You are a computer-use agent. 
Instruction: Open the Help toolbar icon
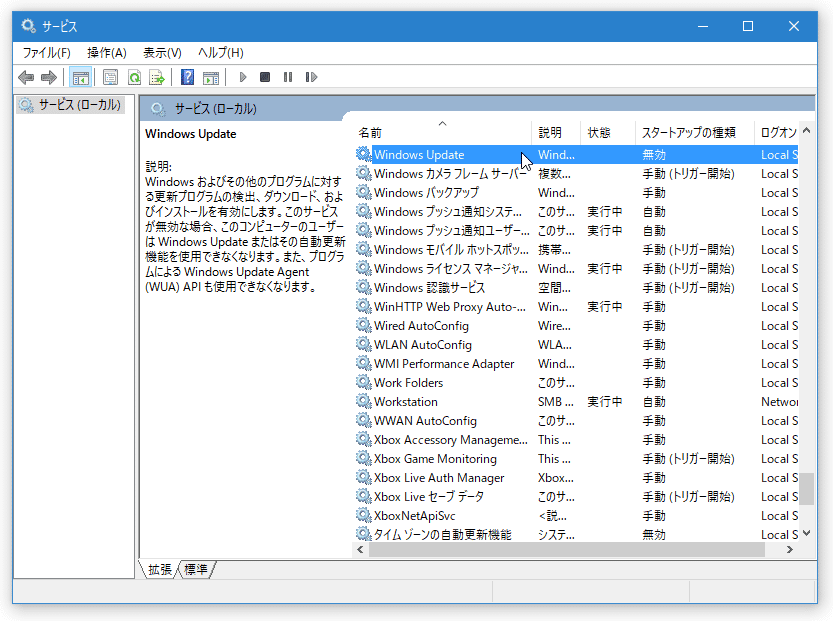[x=187, y=78]
